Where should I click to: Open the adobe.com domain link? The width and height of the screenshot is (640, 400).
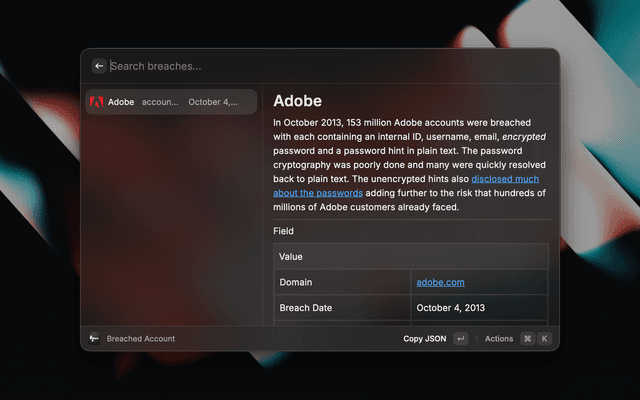click(440, 282)
